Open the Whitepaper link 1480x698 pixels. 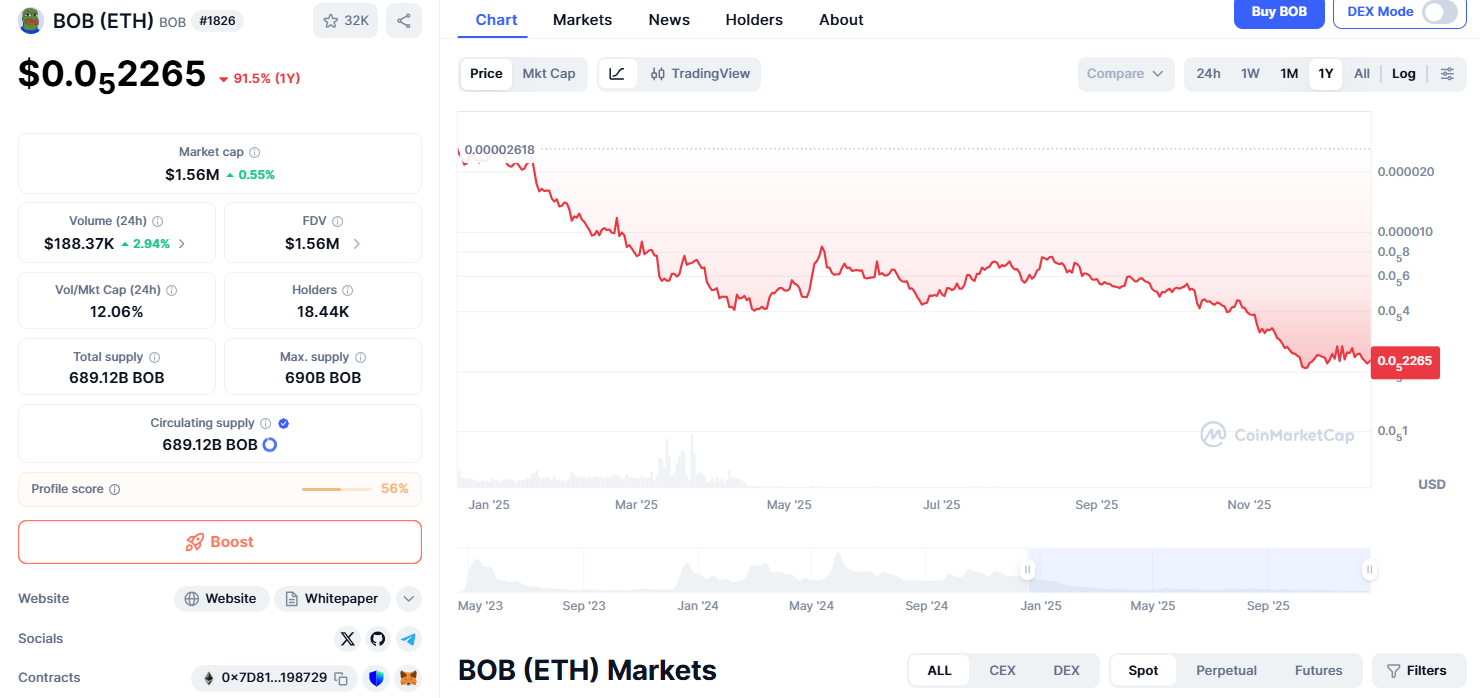coord(332,599)
